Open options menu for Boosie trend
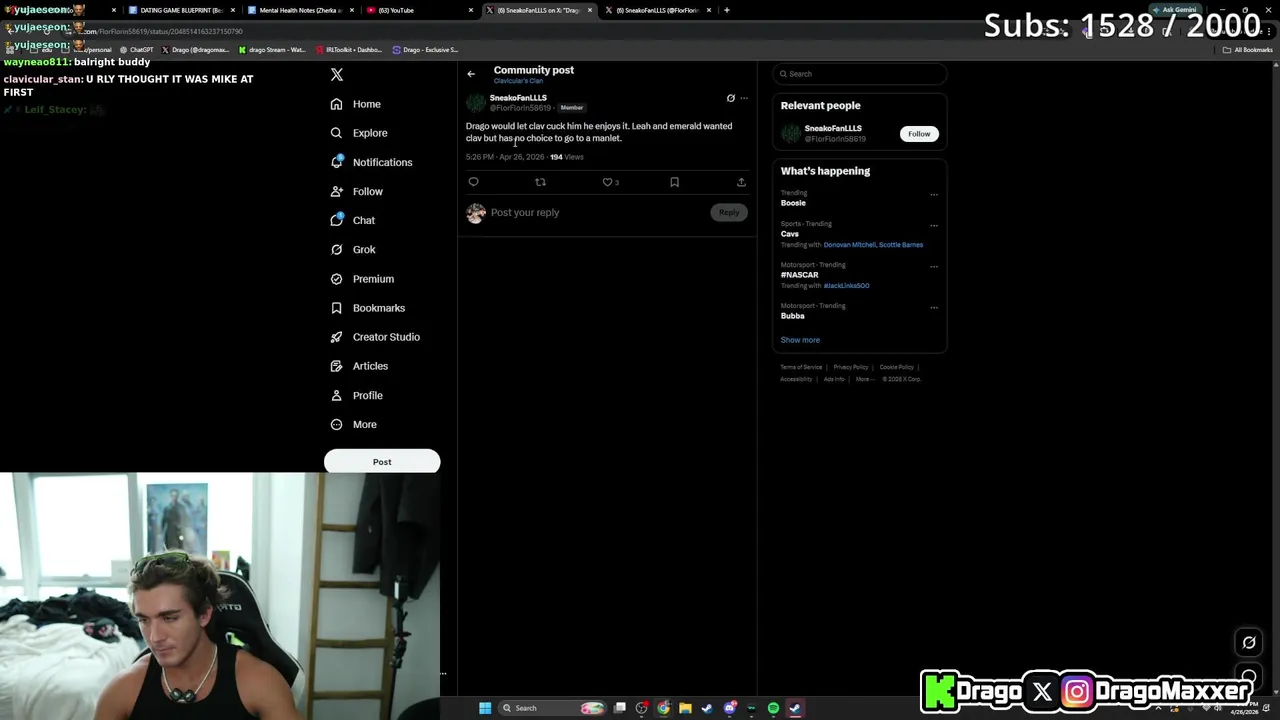This screenshot has height=720, width=1280. [934, 195]
